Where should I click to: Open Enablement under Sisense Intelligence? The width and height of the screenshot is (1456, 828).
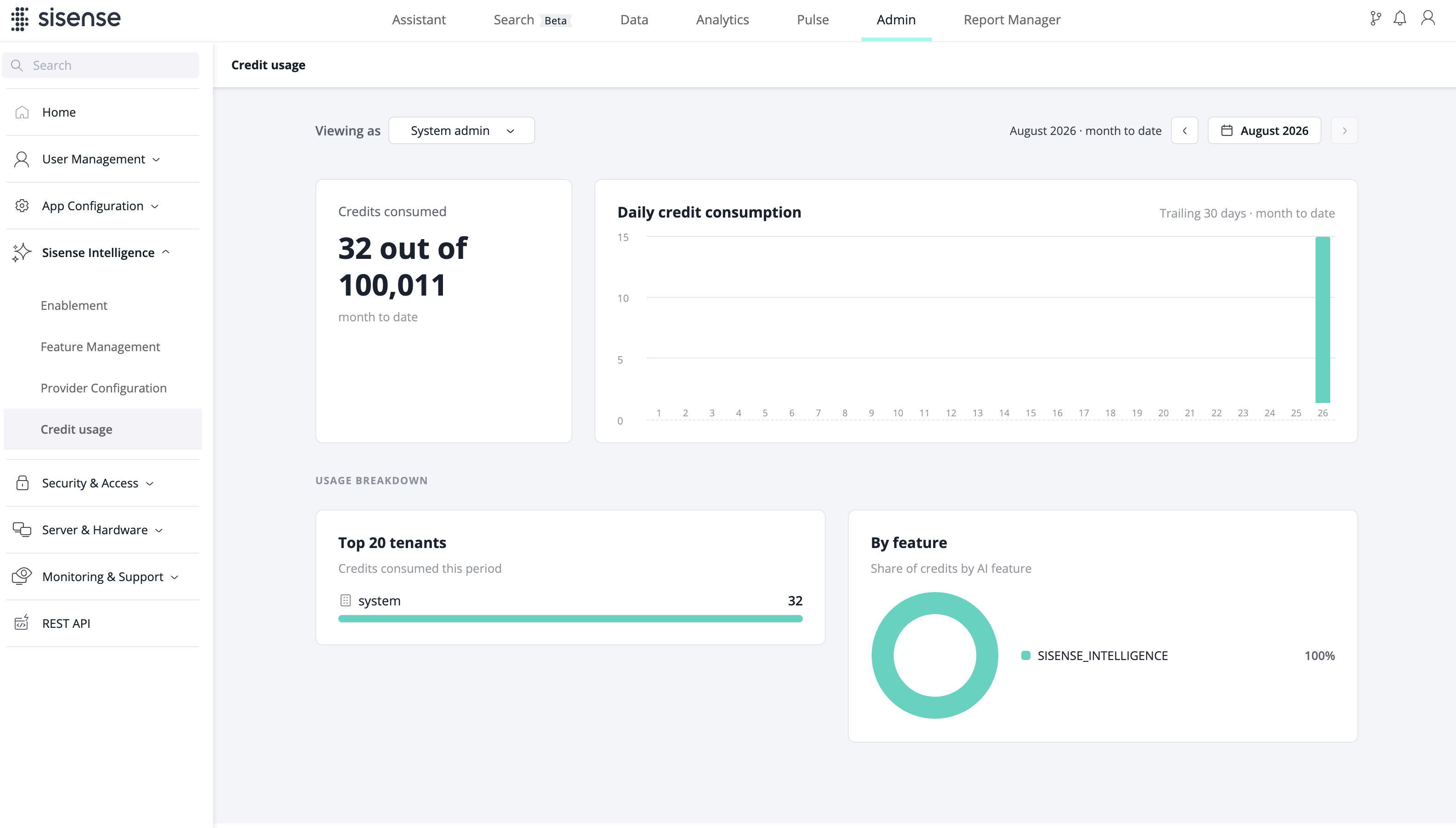(x=102, y=305)
